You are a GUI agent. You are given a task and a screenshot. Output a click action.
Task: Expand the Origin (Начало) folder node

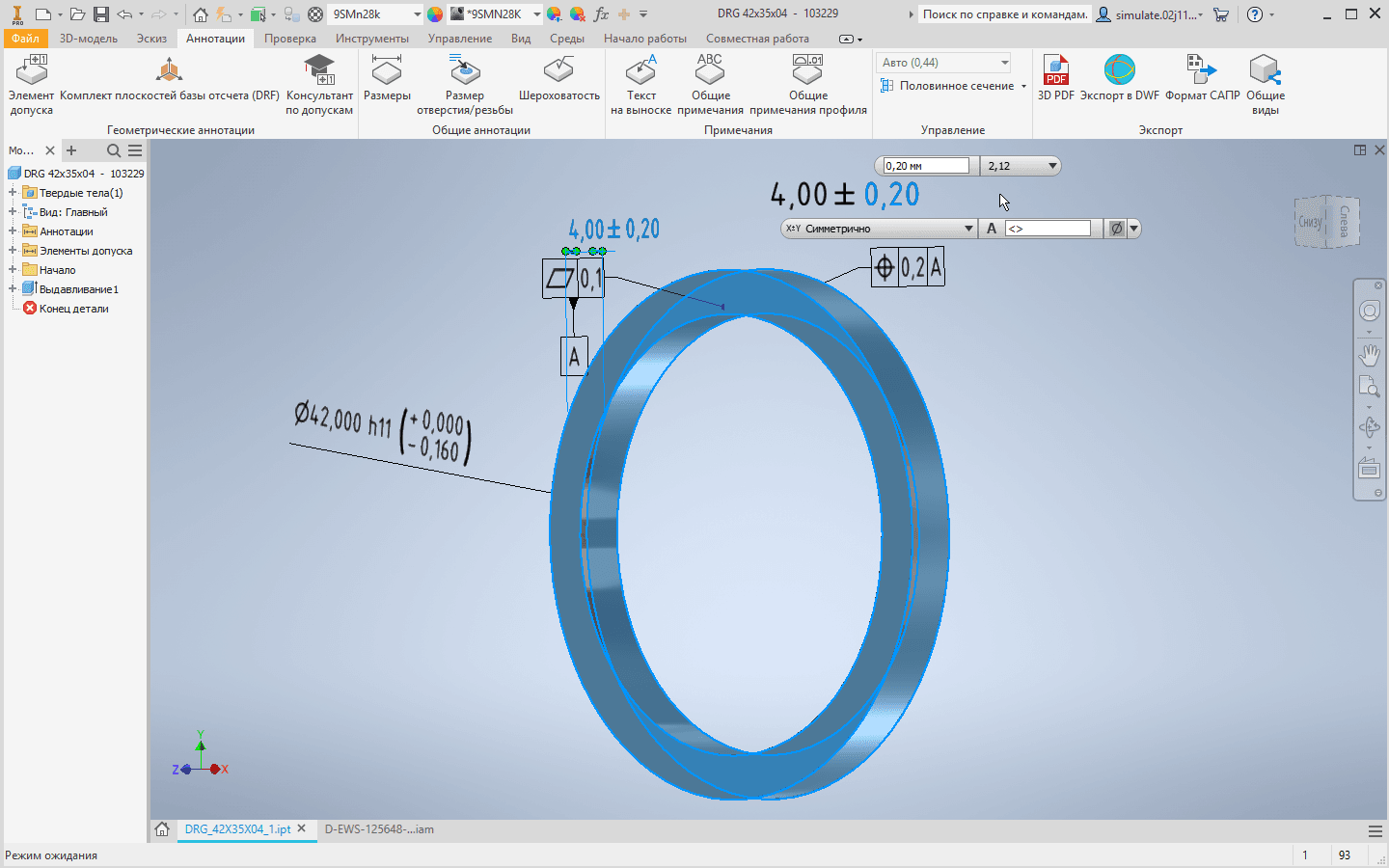(13, 270)
